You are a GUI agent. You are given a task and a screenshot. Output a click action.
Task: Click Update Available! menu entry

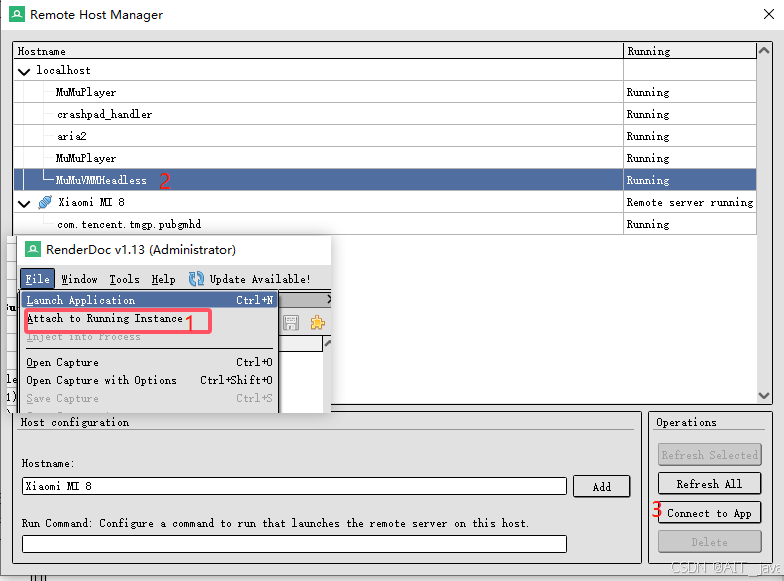click(260, 279)
